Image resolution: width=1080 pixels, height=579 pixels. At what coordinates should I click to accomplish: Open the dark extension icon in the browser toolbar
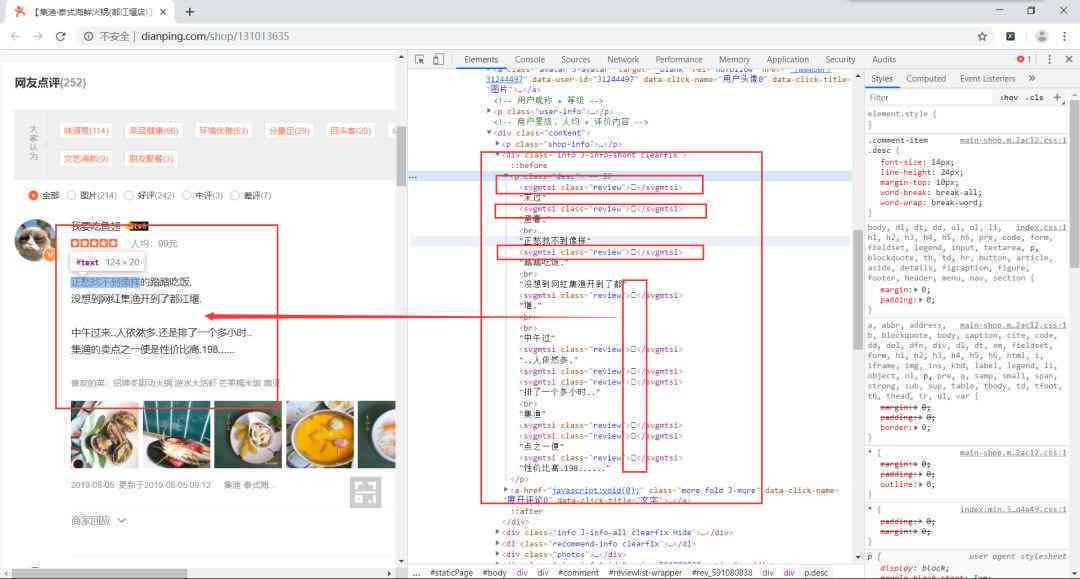click(x=1010, y=36)
